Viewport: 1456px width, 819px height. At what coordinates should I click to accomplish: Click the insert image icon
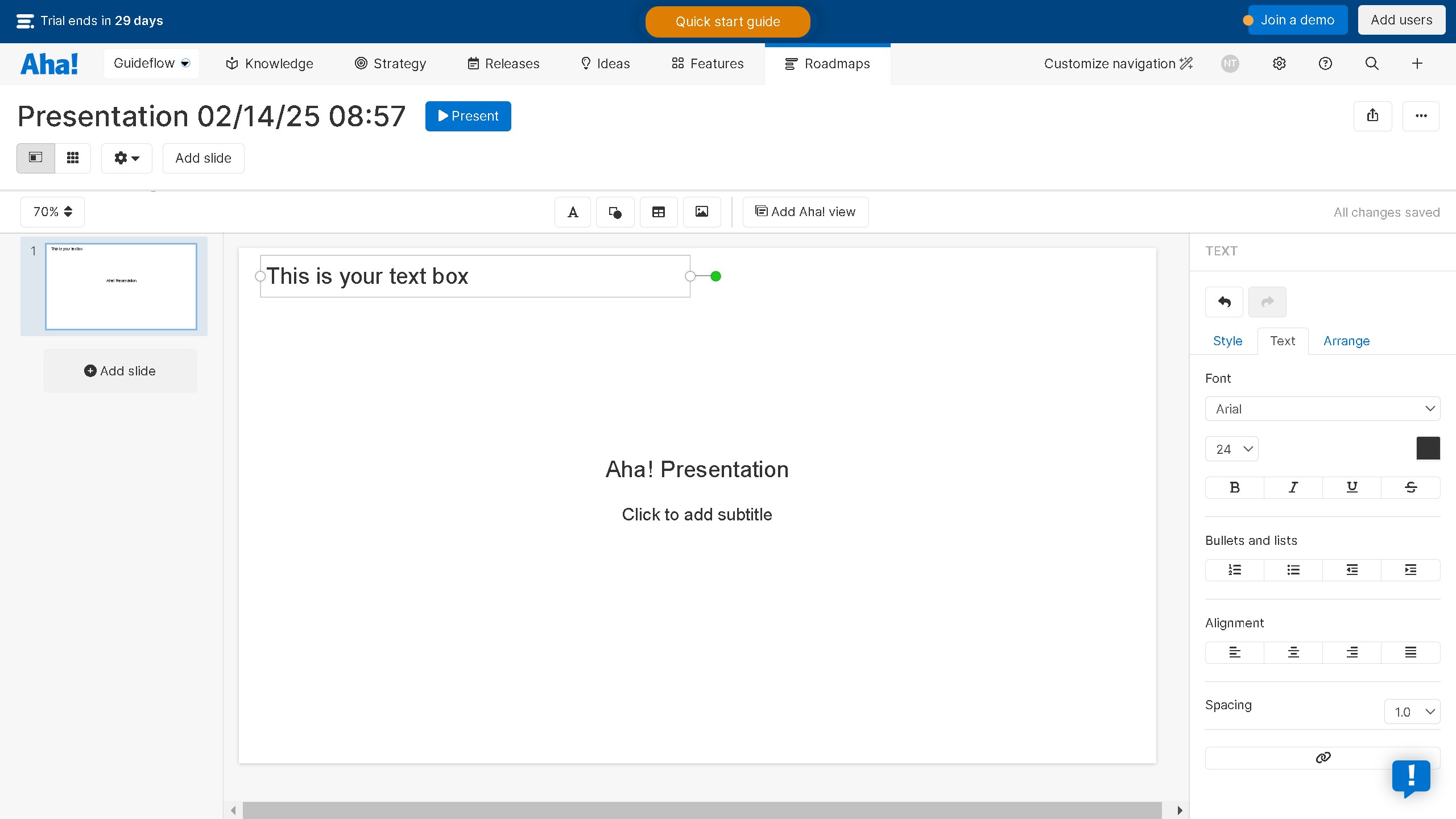coord(702,212)
